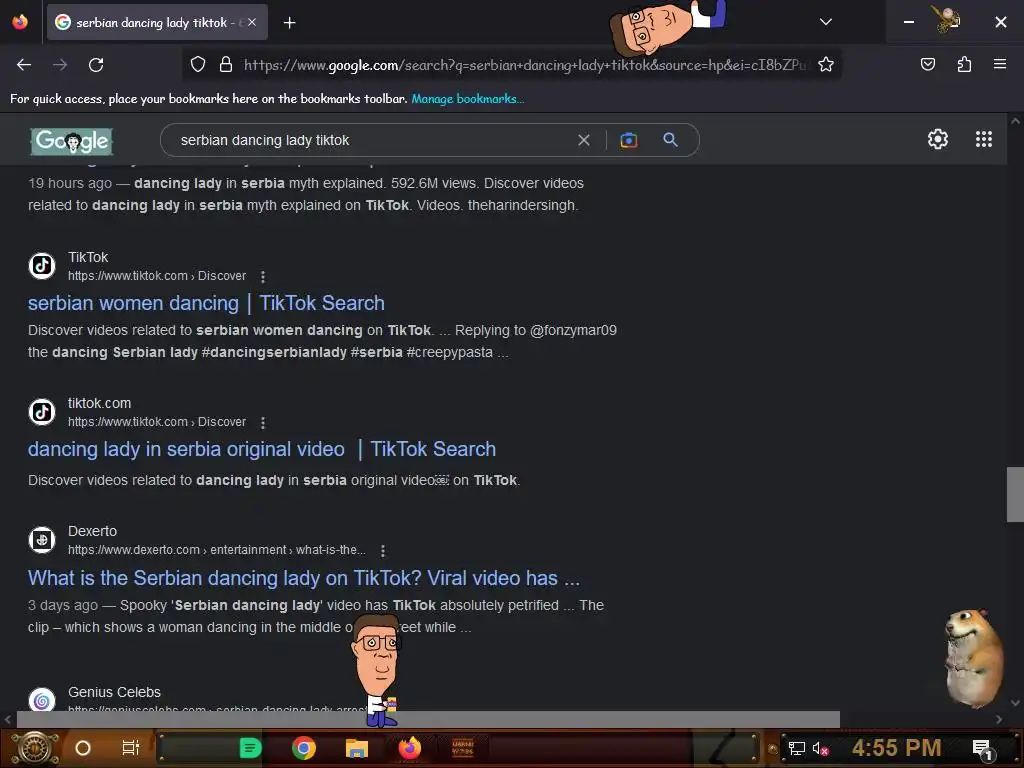This screenshot has height=768, width=1024.
Task: Go back to the previous page
Action: (x=24, y=65)
